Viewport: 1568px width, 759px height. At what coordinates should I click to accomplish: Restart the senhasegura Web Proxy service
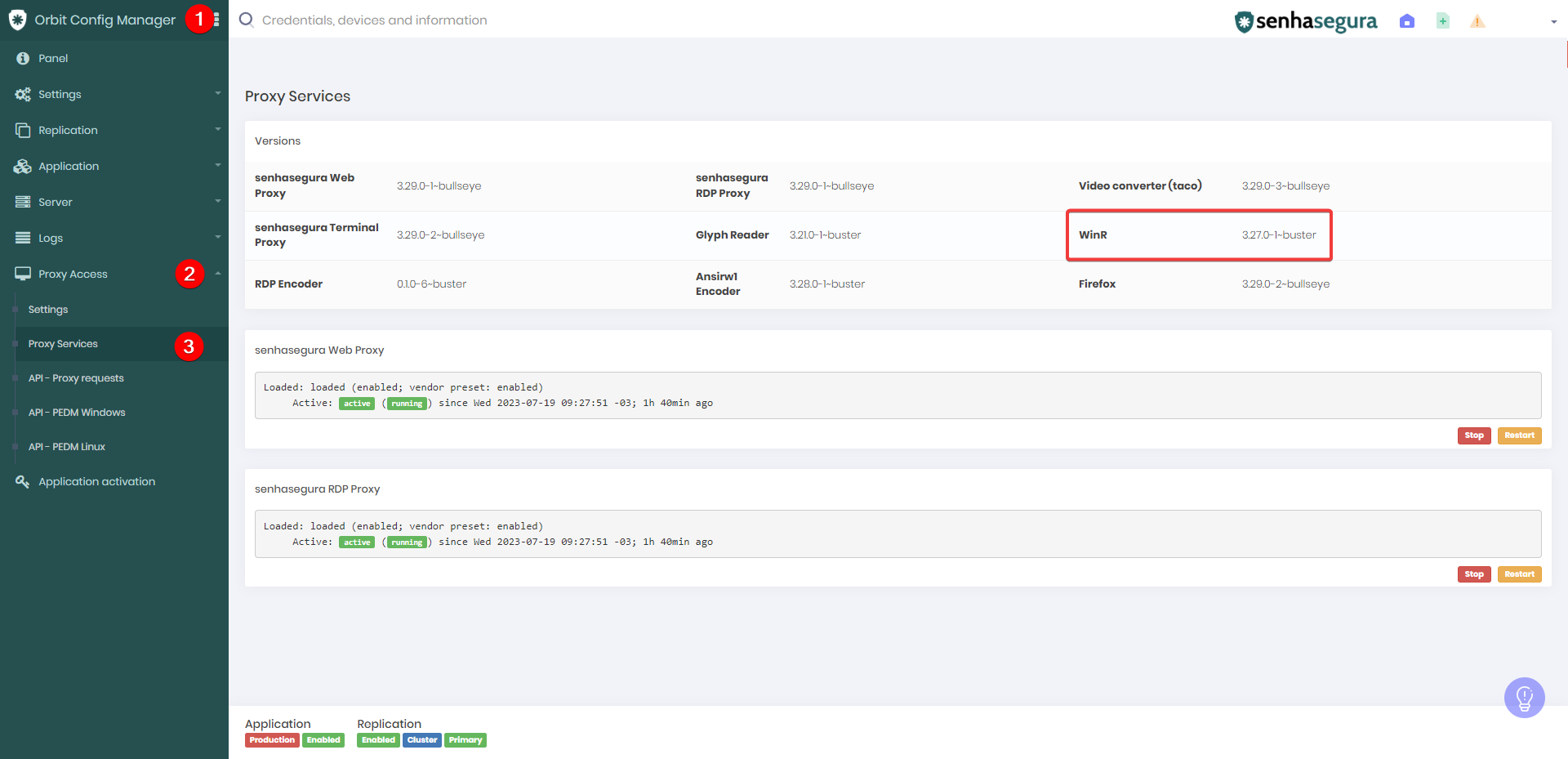1519,435
